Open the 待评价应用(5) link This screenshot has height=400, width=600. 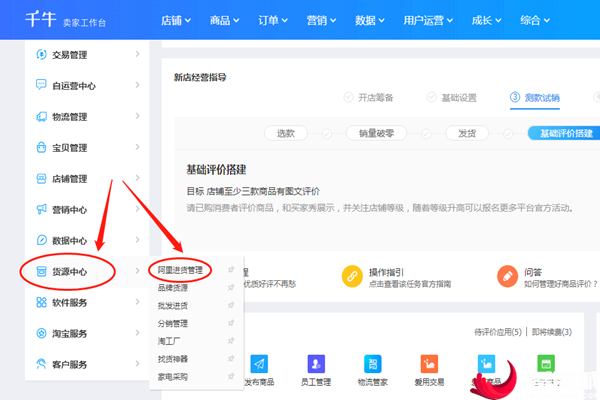[498, 332]
